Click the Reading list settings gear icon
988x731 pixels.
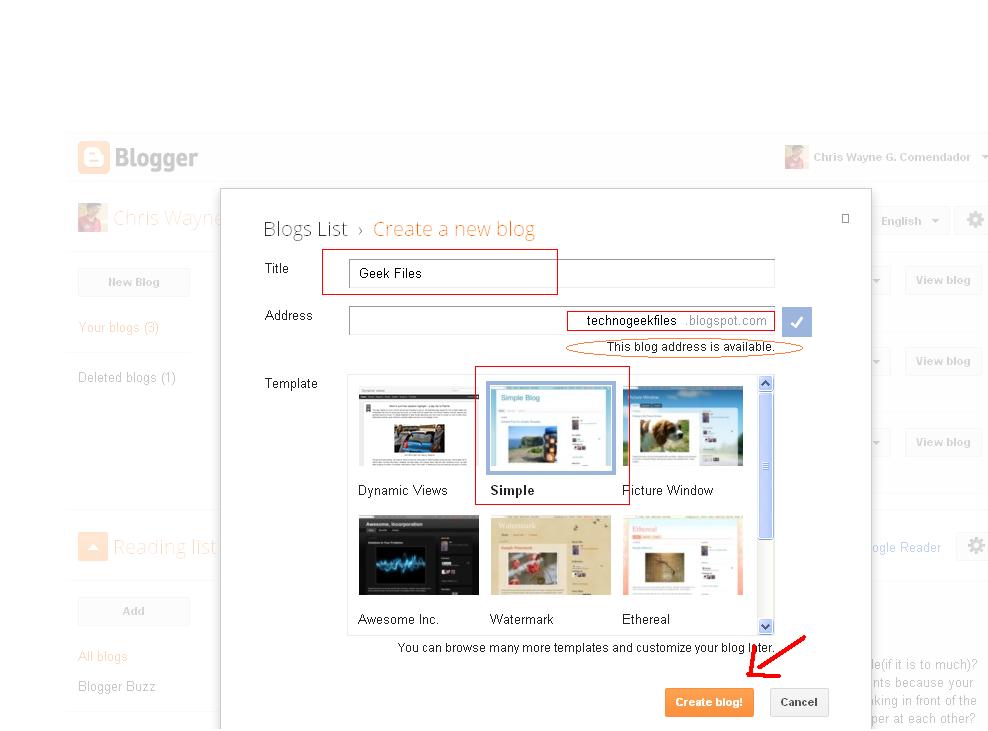[x=975, y=546]
